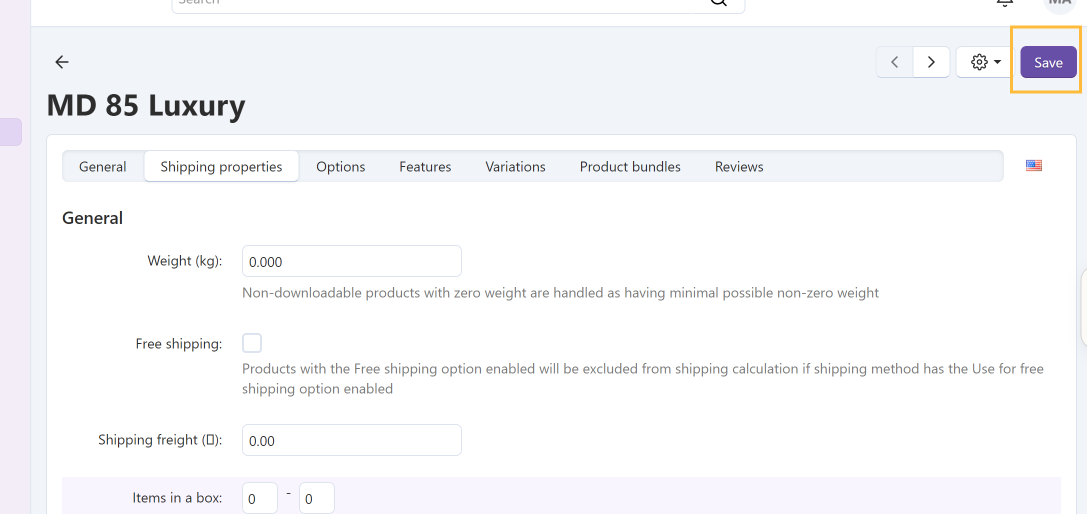Click the Weight (kg) input field
This screenshot has height=514, width=1087.
(x=351, y=261)
